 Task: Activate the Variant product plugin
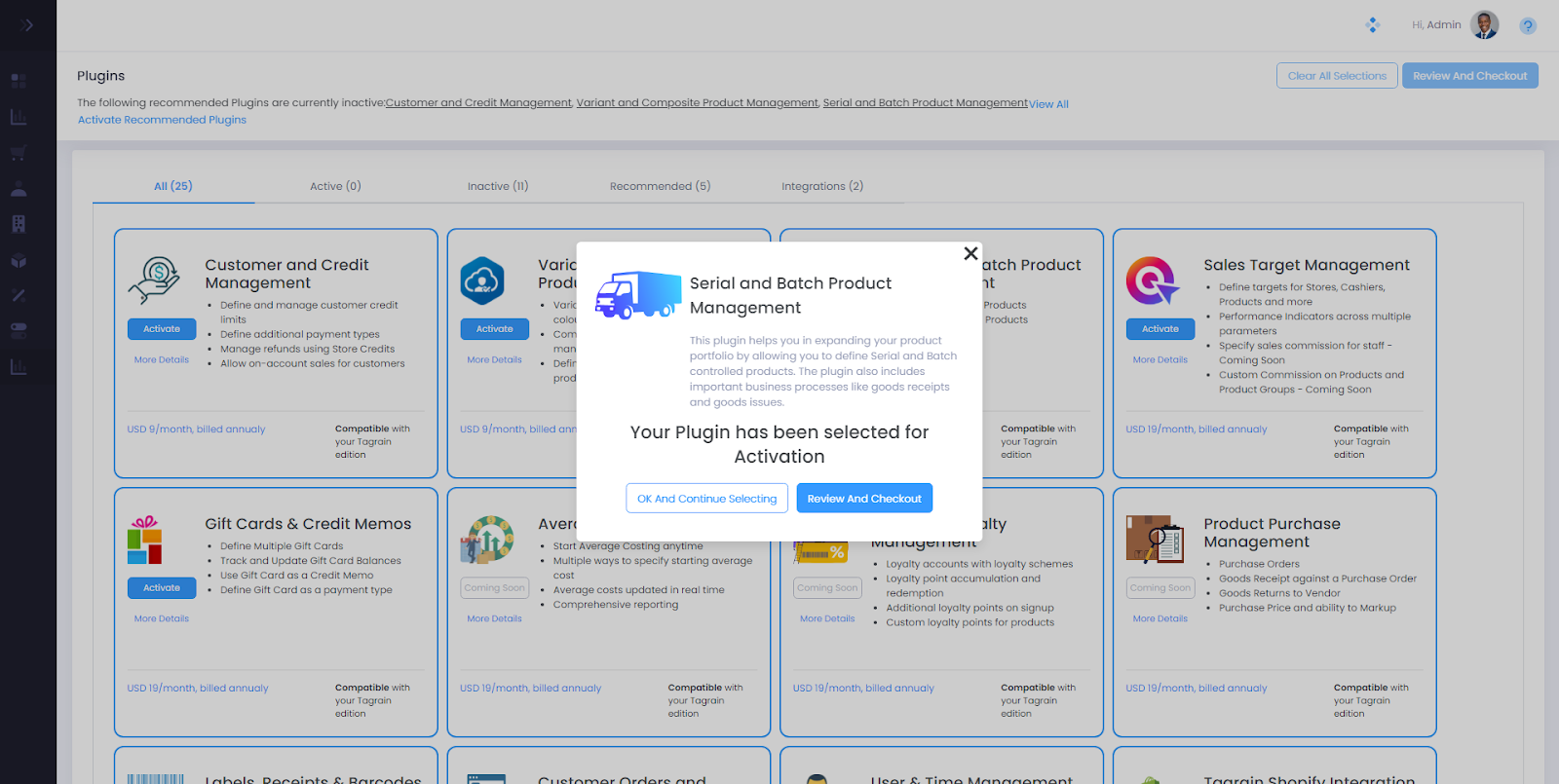pos(495,329)
